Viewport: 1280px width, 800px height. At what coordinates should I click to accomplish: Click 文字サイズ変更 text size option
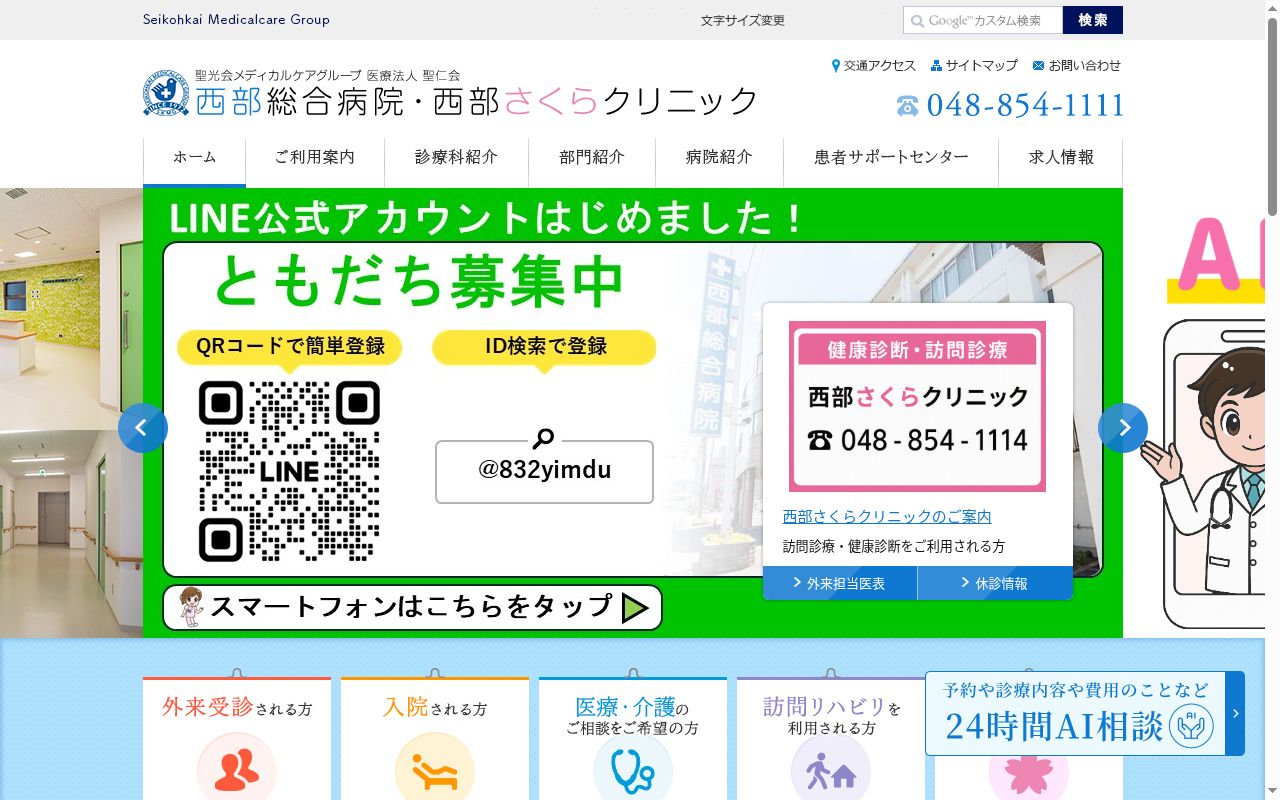(x=743, y=20)
